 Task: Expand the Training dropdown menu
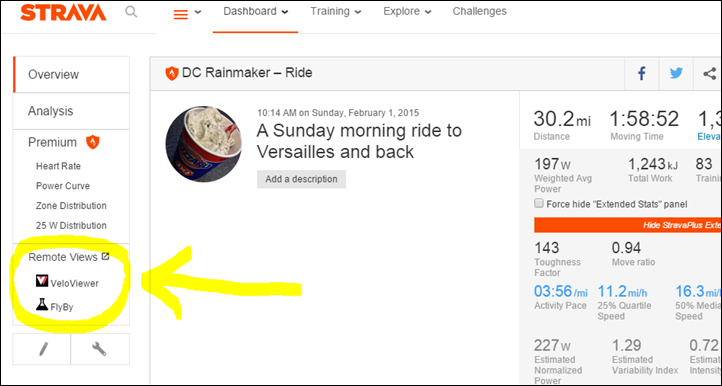[336, 12]
